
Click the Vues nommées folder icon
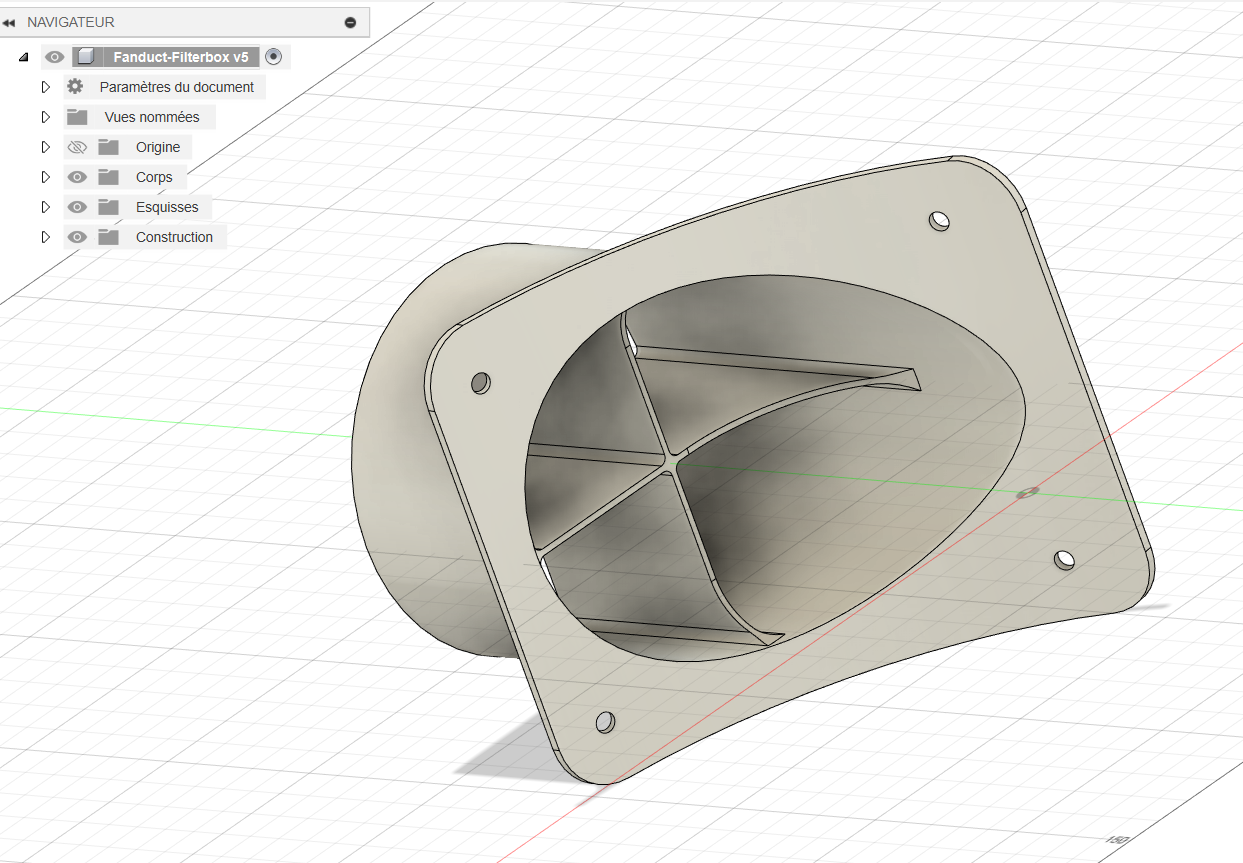click(77, 117)
